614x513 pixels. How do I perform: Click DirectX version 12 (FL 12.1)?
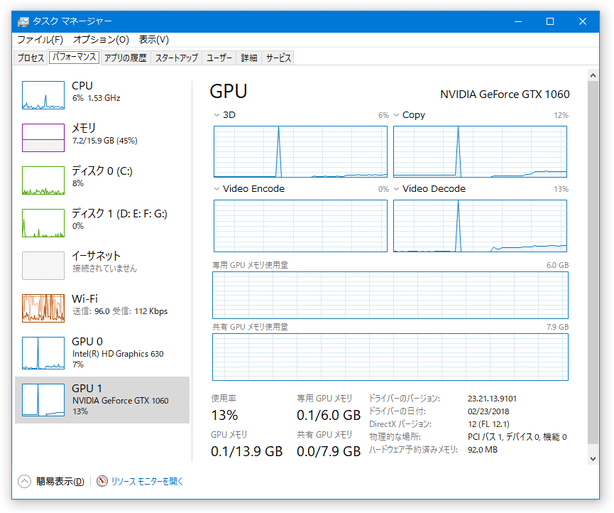click(488, 424)
